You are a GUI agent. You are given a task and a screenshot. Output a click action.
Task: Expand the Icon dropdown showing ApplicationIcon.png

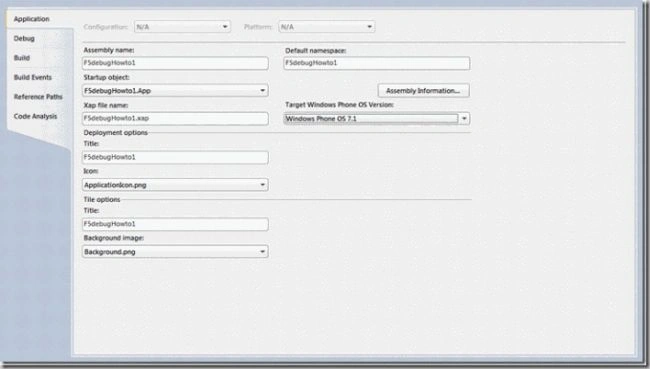point(175,185)
